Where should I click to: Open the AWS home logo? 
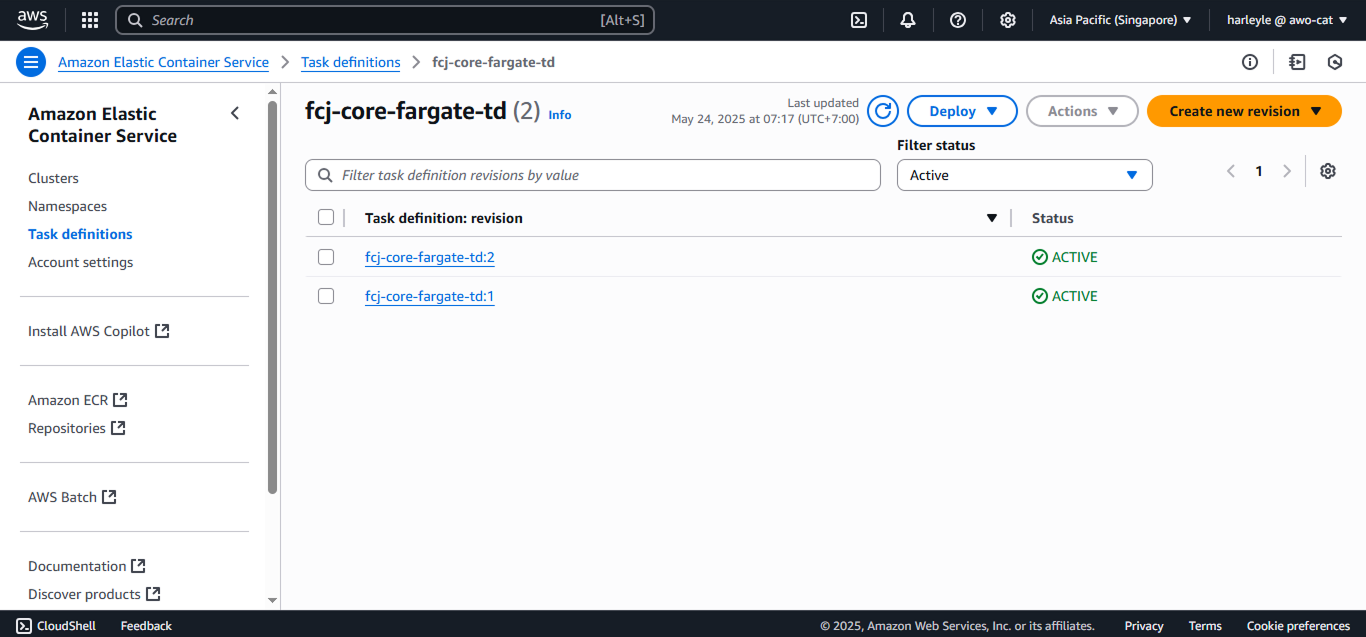click(x=32, y=19)
